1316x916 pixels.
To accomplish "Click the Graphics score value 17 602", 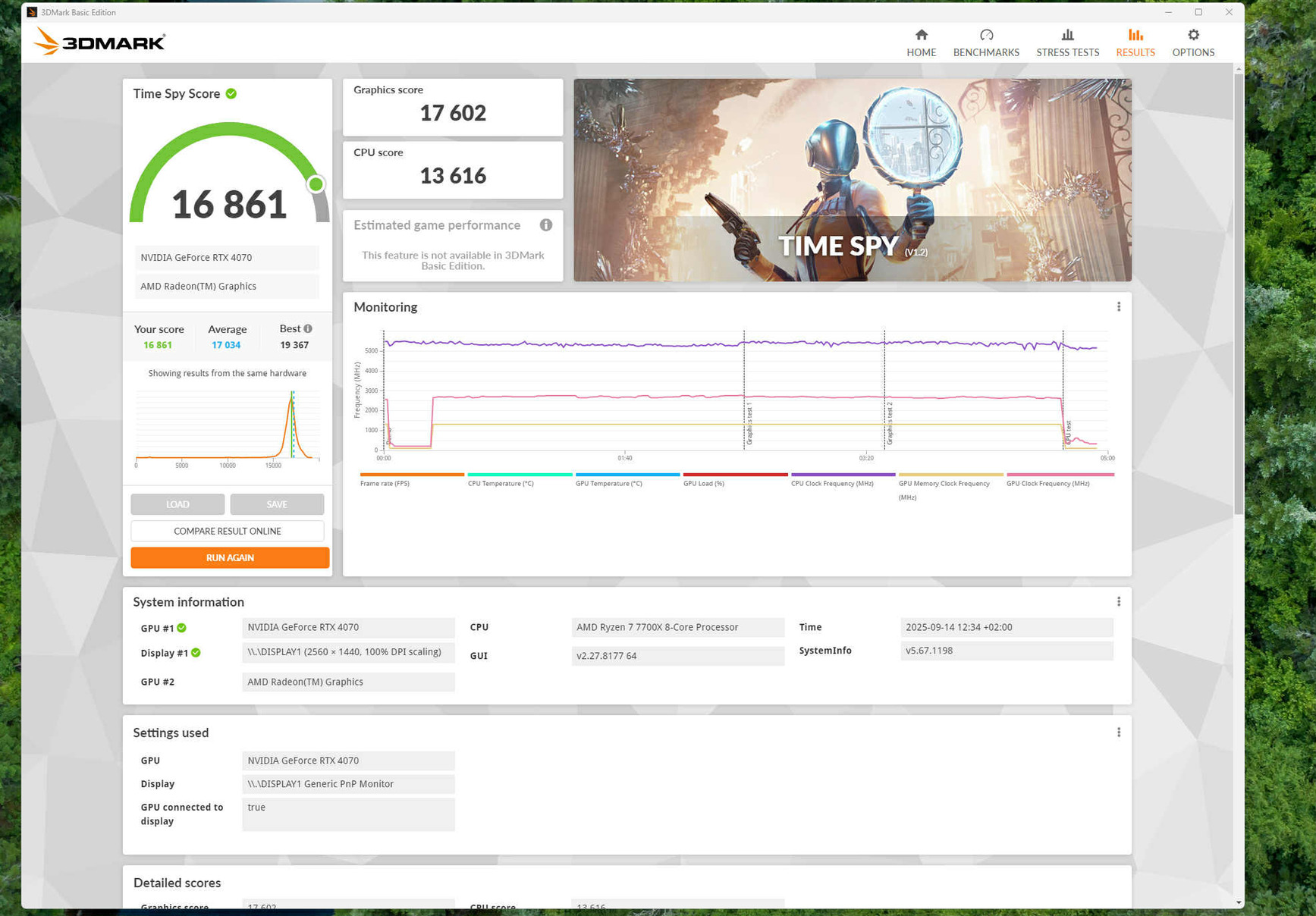I will [453, 113].
